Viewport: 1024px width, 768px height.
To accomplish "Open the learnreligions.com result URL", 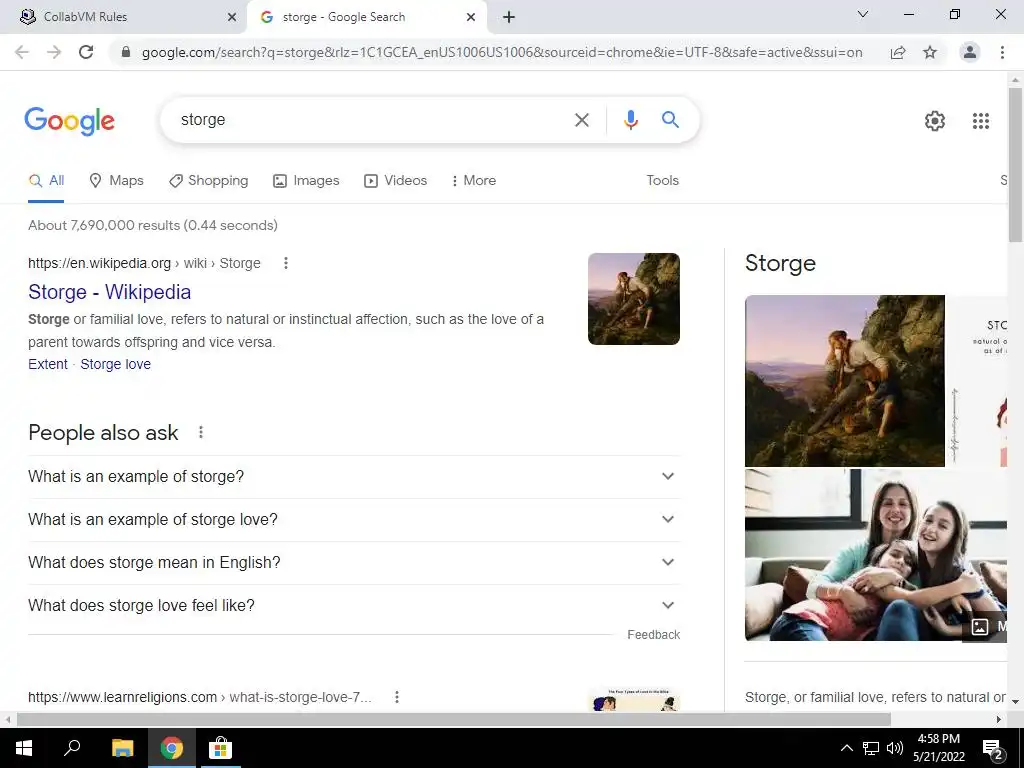I will tap(200, 697).
